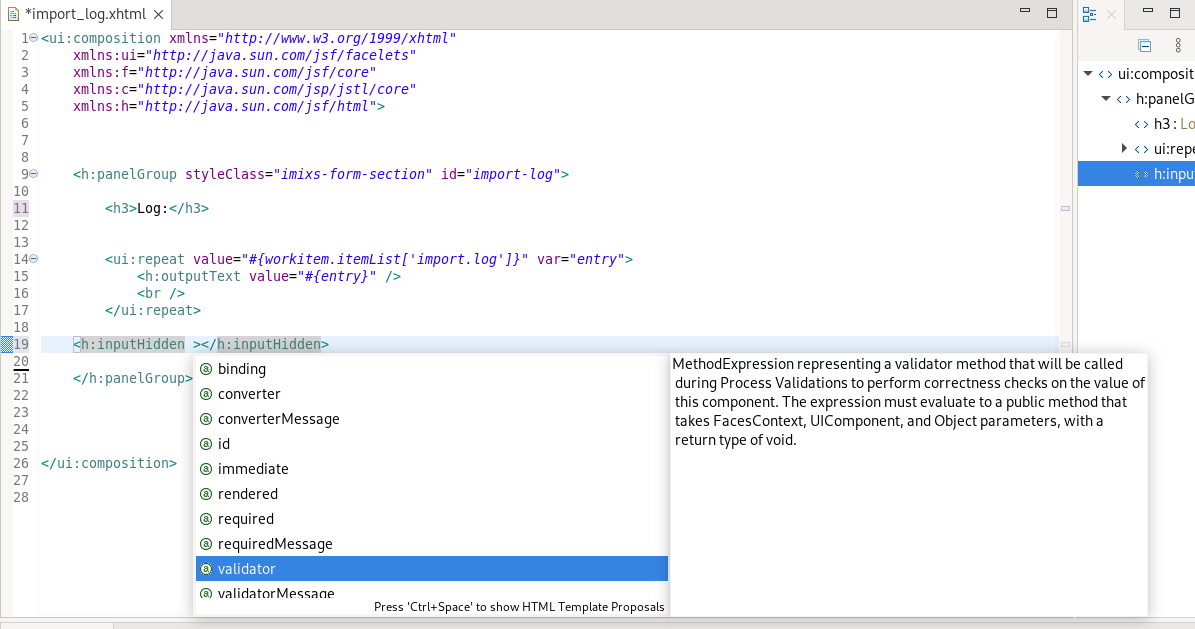Click the Outline view icon in the panel tab
The width and height of the screenshot is (1195, 629).
coord(1089,14)
